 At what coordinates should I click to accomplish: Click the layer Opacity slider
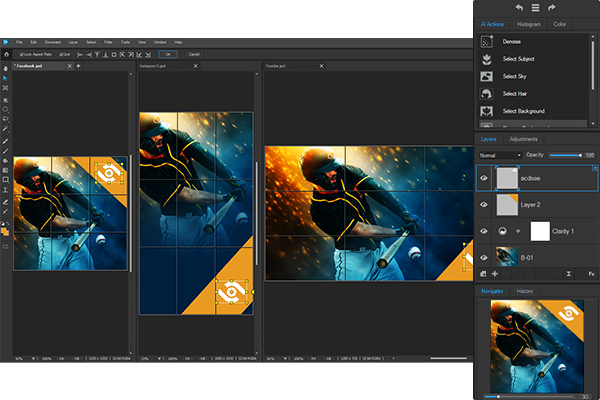pos(566,155)
